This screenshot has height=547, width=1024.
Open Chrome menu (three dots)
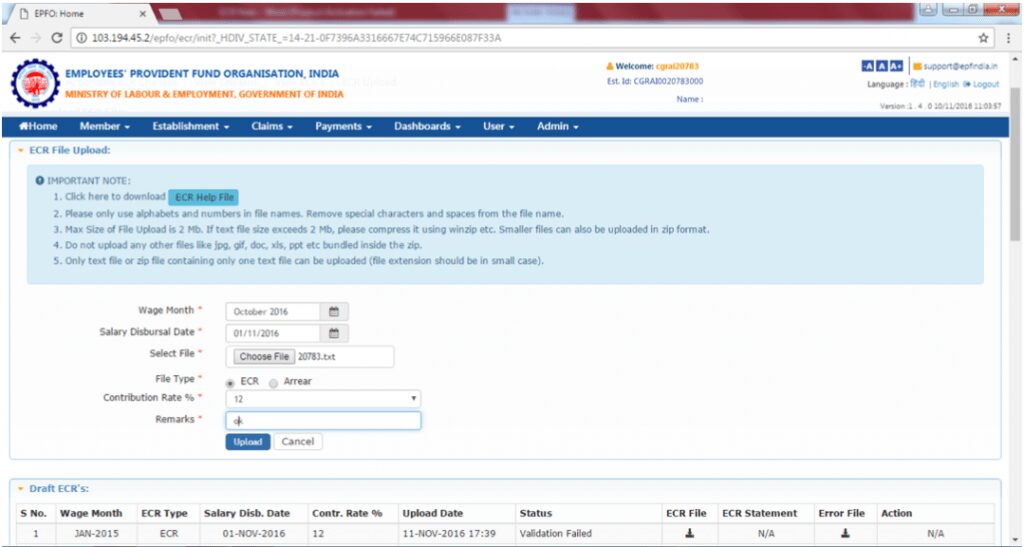coord(1010,38)
